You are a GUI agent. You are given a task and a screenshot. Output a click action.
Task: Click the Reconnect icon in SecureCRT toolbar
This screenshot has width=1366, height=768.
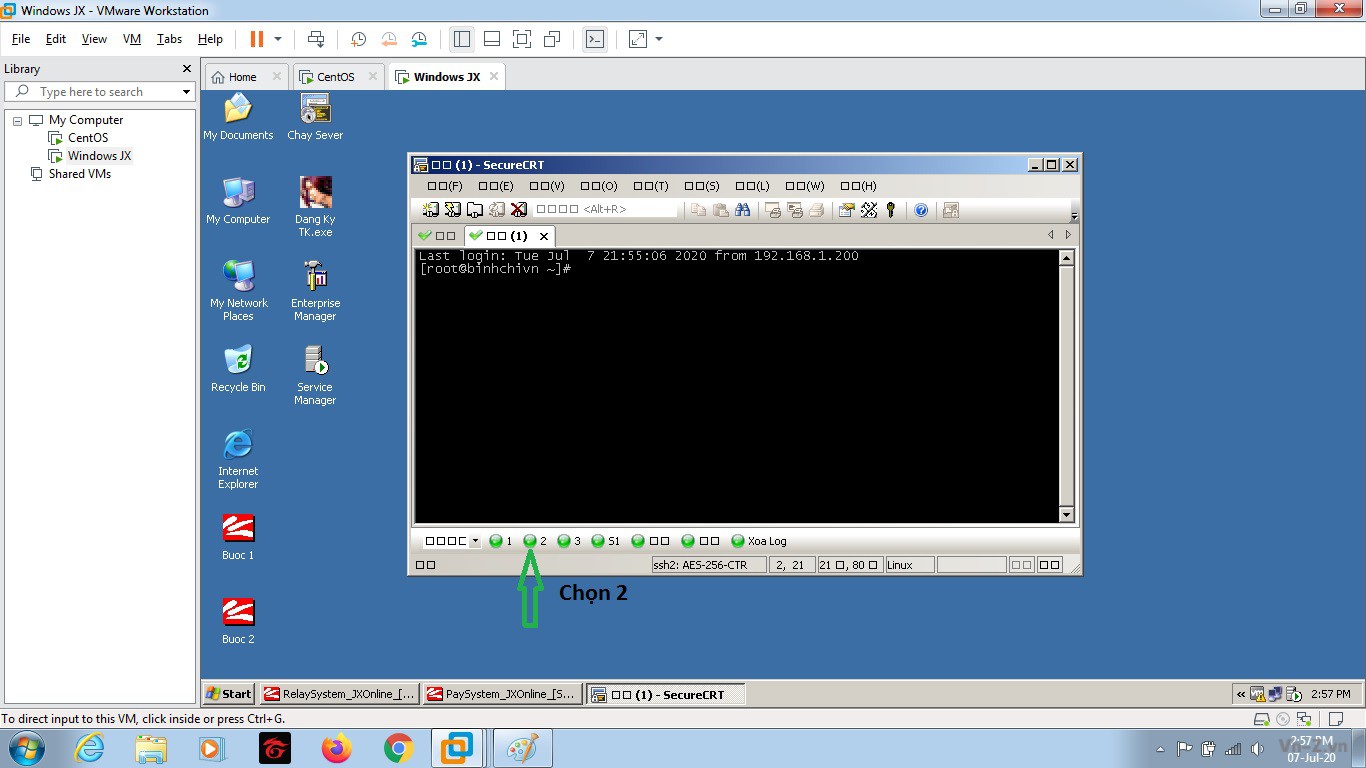click(x=497, y=210)
